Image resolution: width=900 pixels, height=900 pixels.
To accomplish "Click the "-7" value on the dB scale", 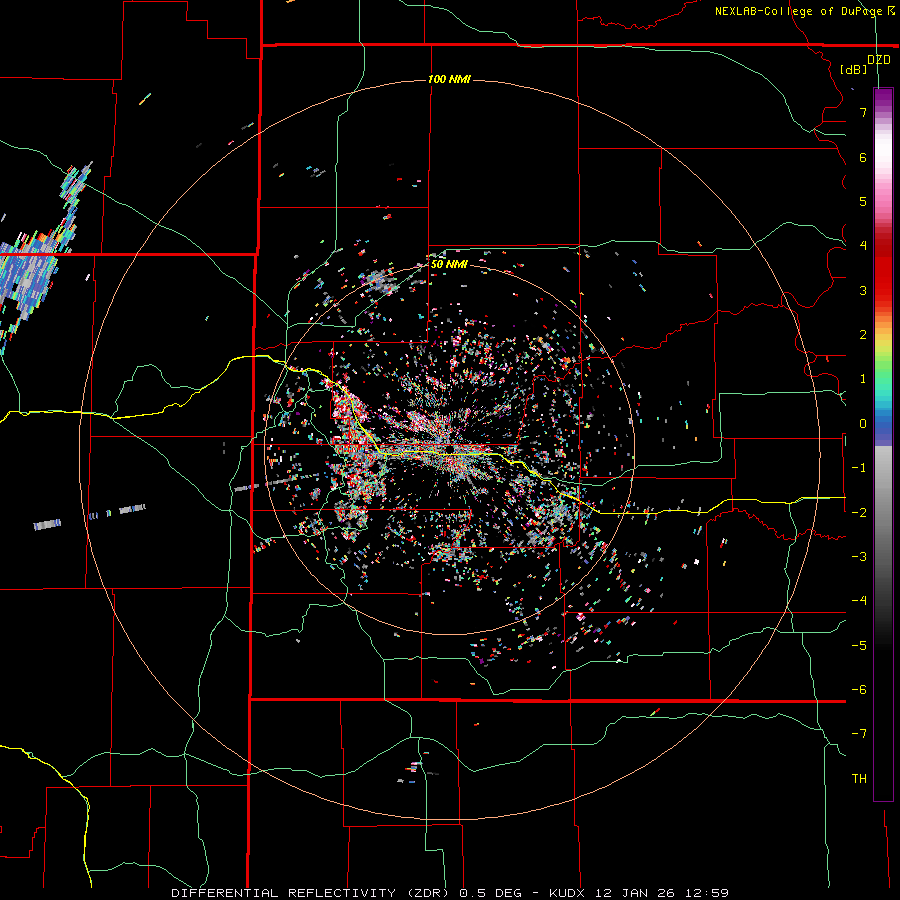I will 859,734.
